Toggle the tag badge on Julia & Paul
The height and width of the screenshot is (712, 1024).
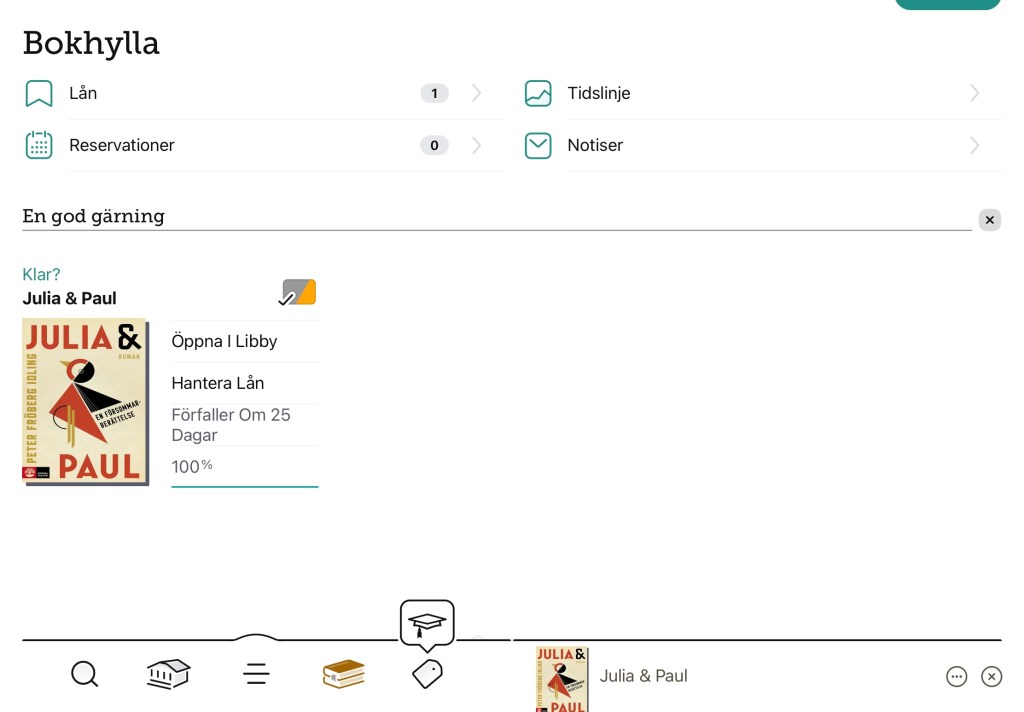(298, 292)
